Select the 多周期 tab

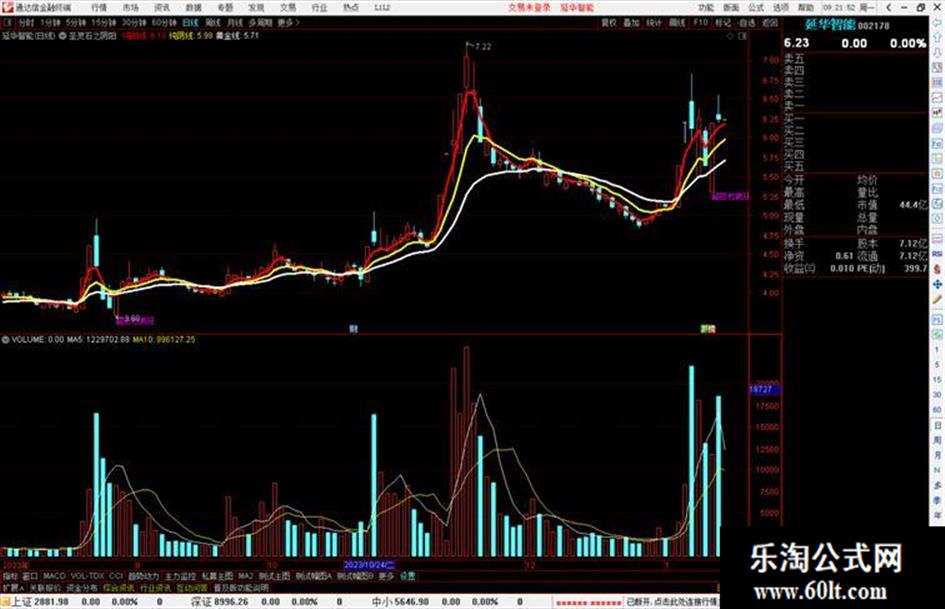(x=260, y=22)
